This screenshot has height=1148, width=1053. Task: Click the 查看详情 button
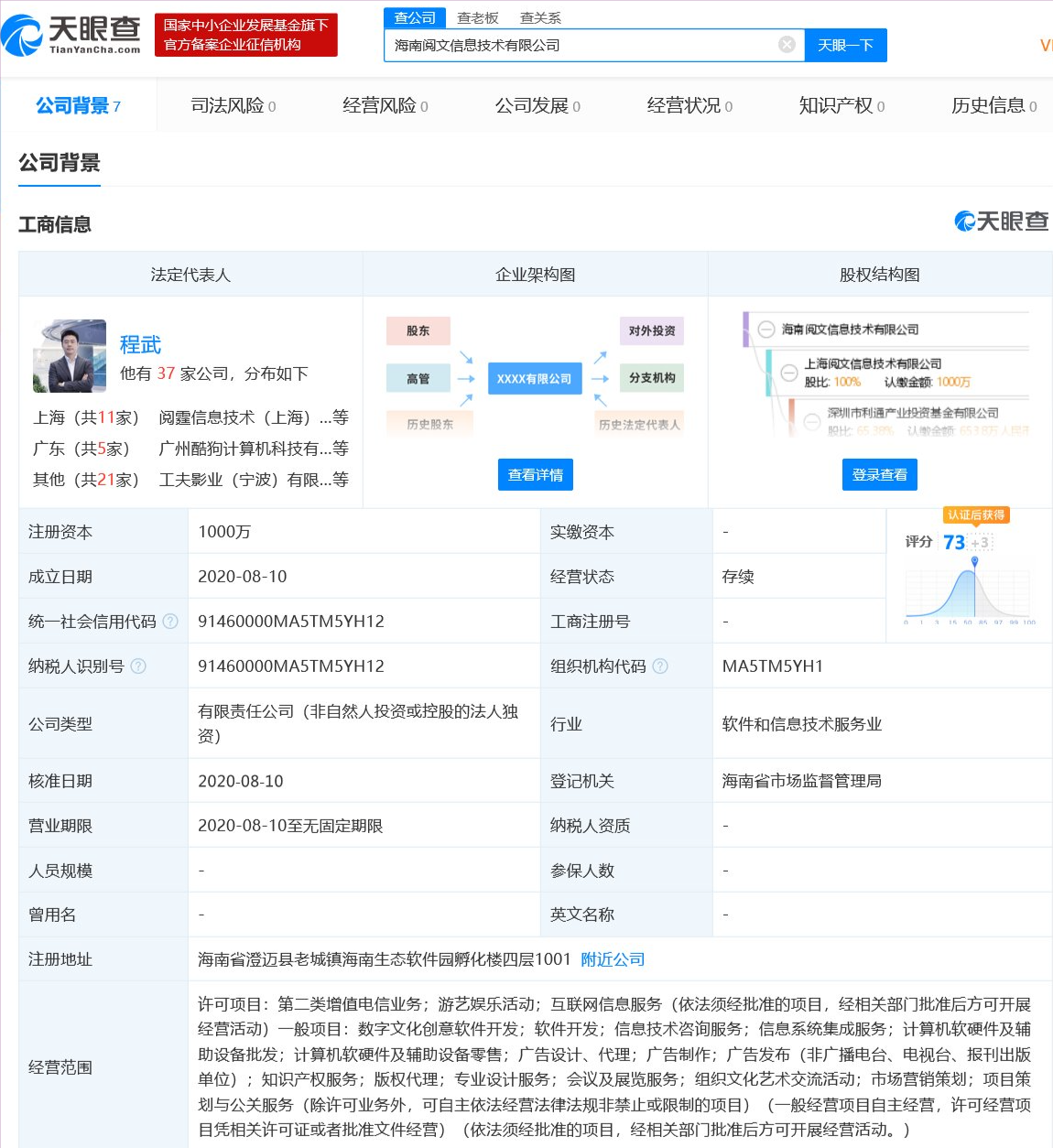point(535,474)
